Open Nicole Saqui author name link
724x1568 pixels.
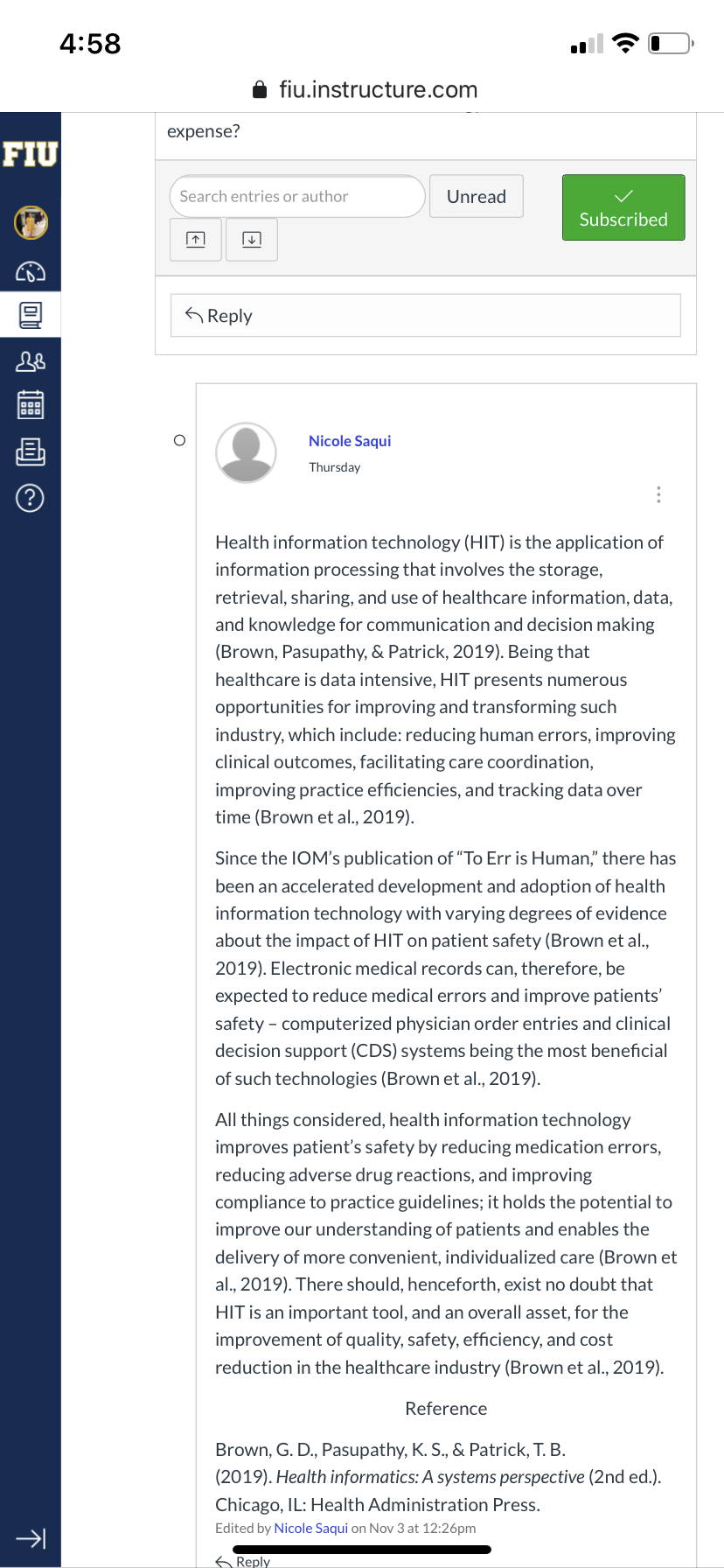click(x=350, y=441)
